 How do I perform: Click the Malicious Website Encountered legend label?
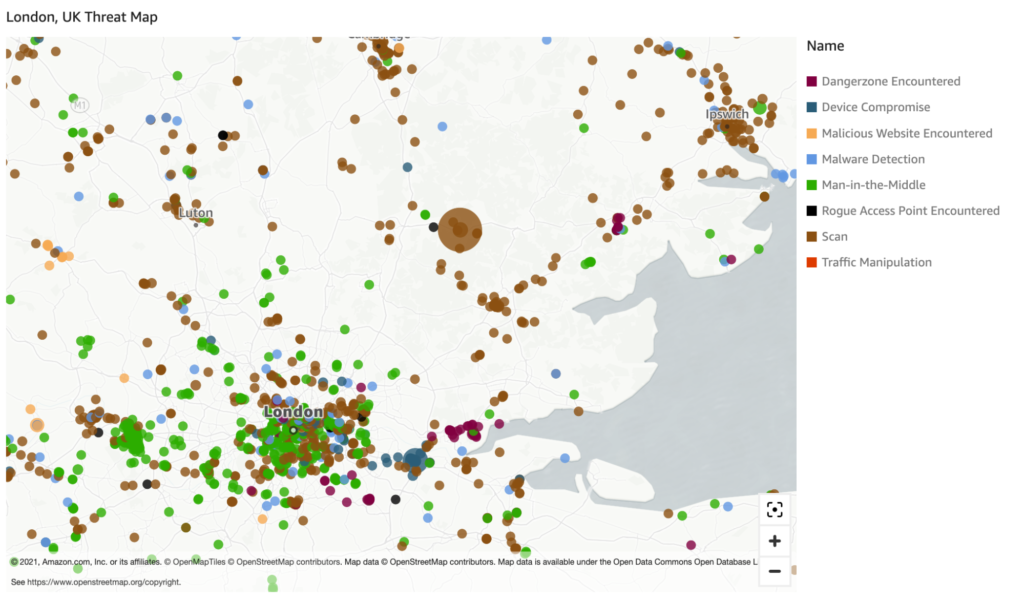[x=906, y=133]
